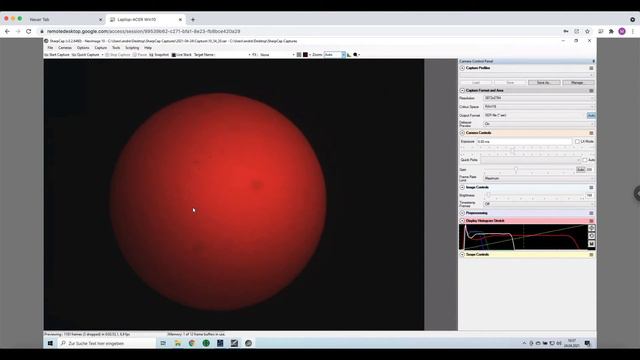
Task: Toggle the LX Mode checkbox
Action: [577, 142]
